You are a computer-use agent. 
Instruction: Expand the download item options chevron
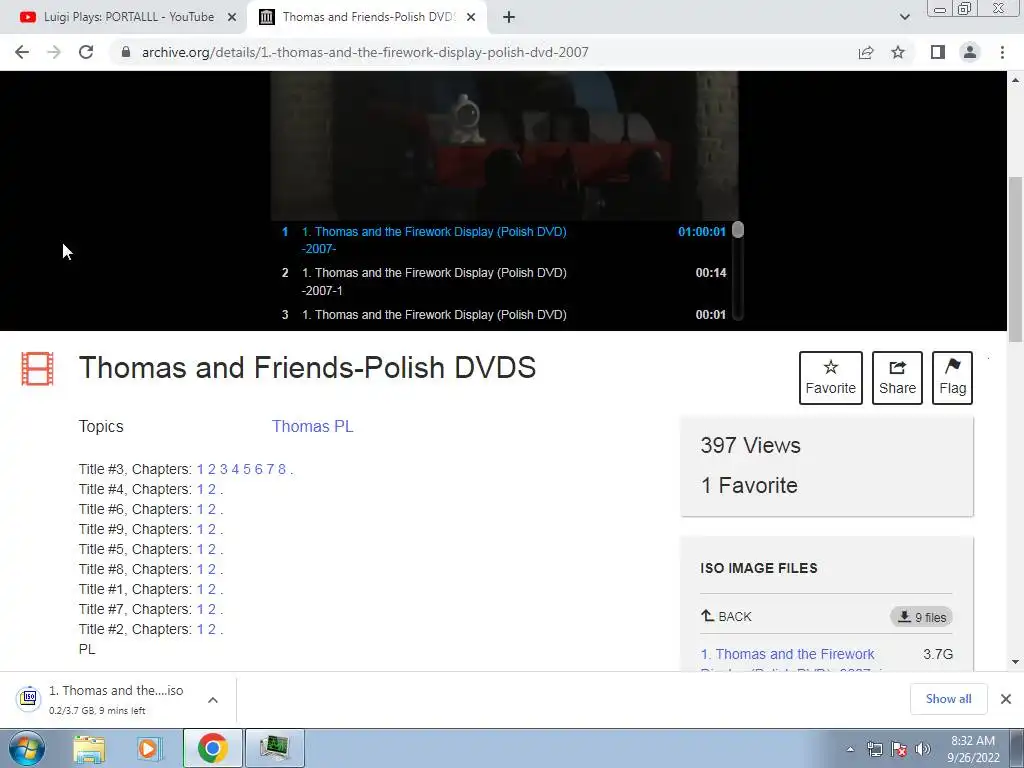click(x=213, y=700)
